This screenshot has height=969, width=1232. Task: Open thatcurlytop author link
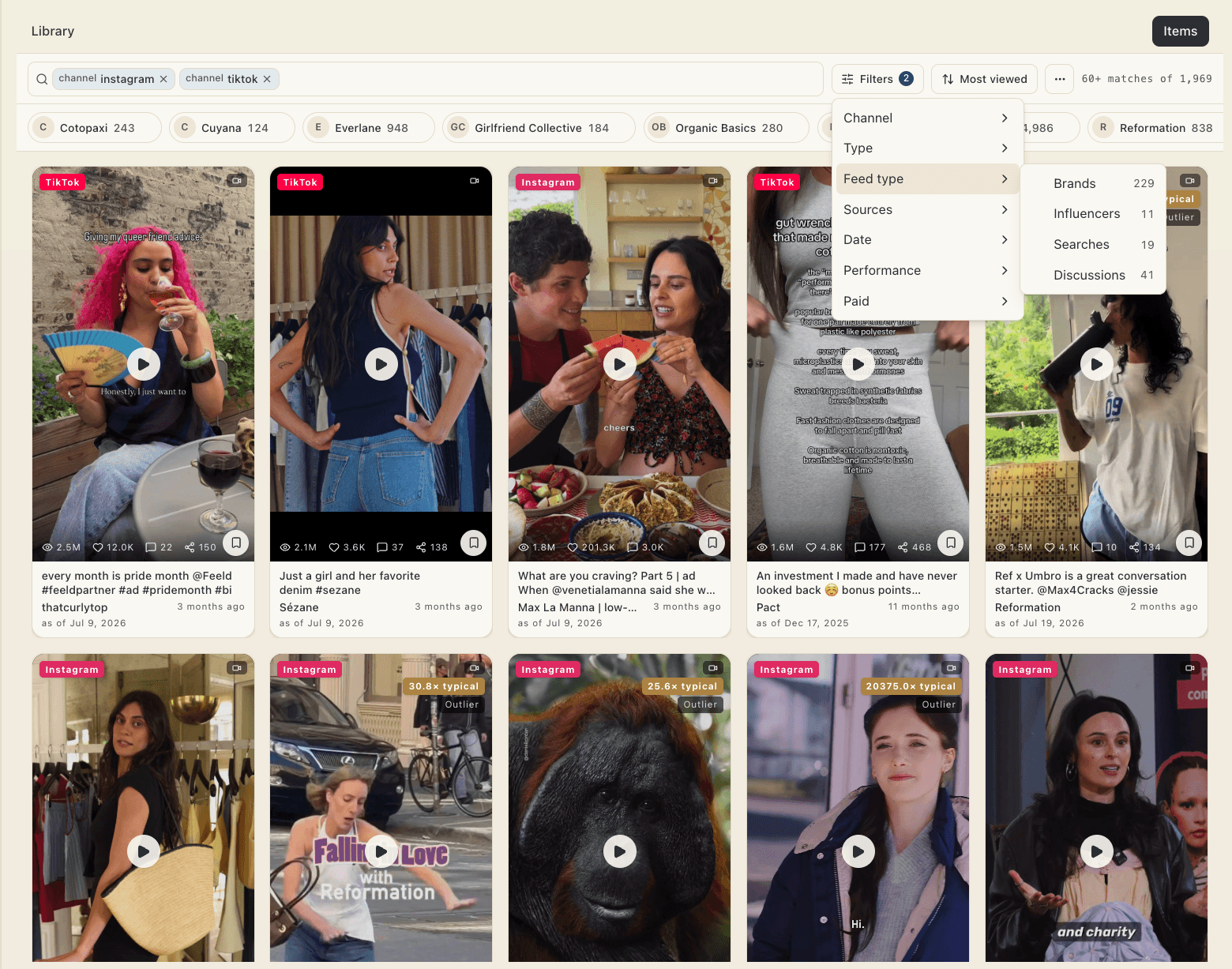(x=74, y=607)
